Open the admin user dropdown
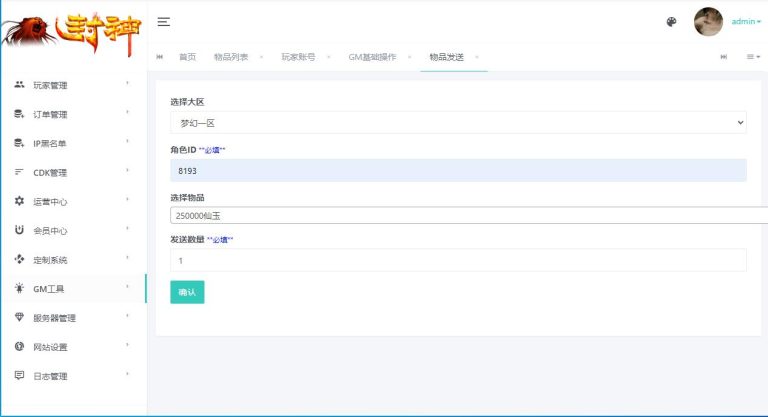Viewport: 768px width, 417px height. (746, 22)
